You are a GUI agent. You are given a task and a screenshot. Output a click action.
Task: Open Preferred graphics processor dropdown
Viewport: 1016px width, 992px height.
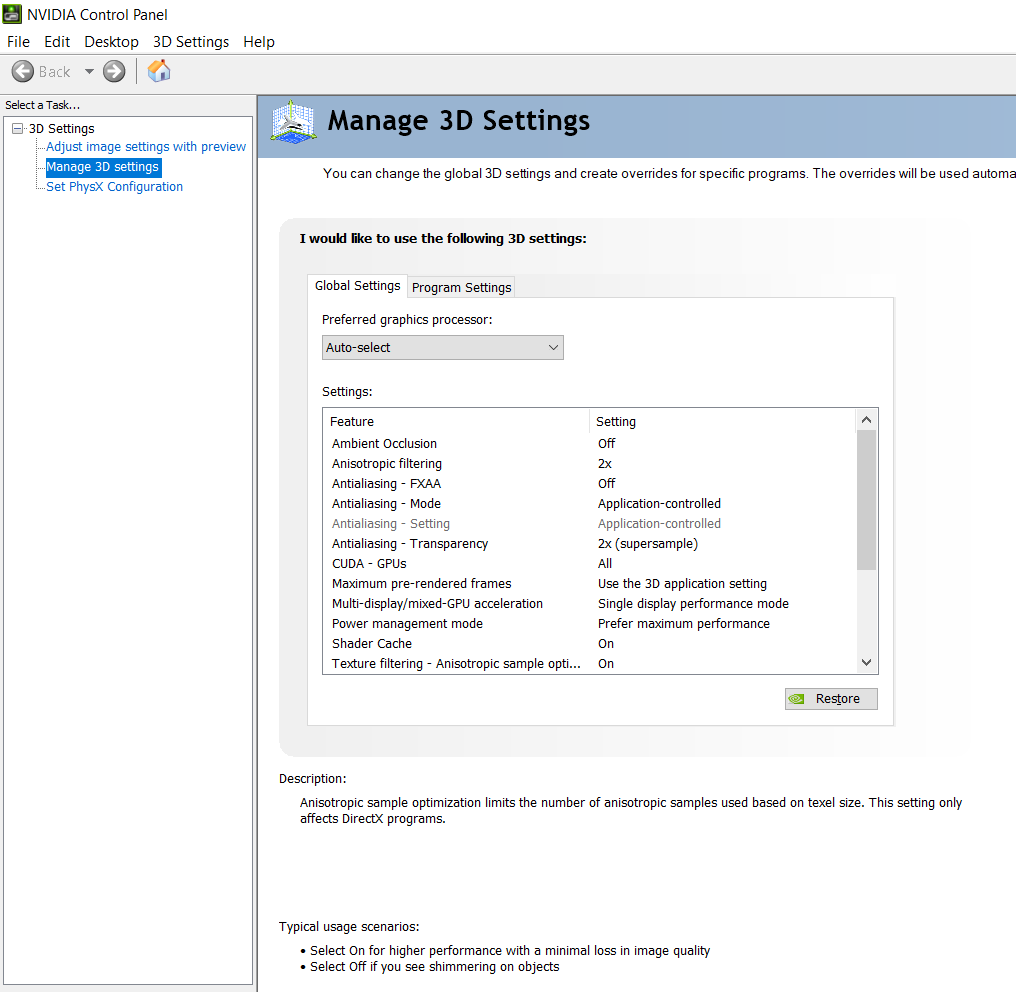443,347
